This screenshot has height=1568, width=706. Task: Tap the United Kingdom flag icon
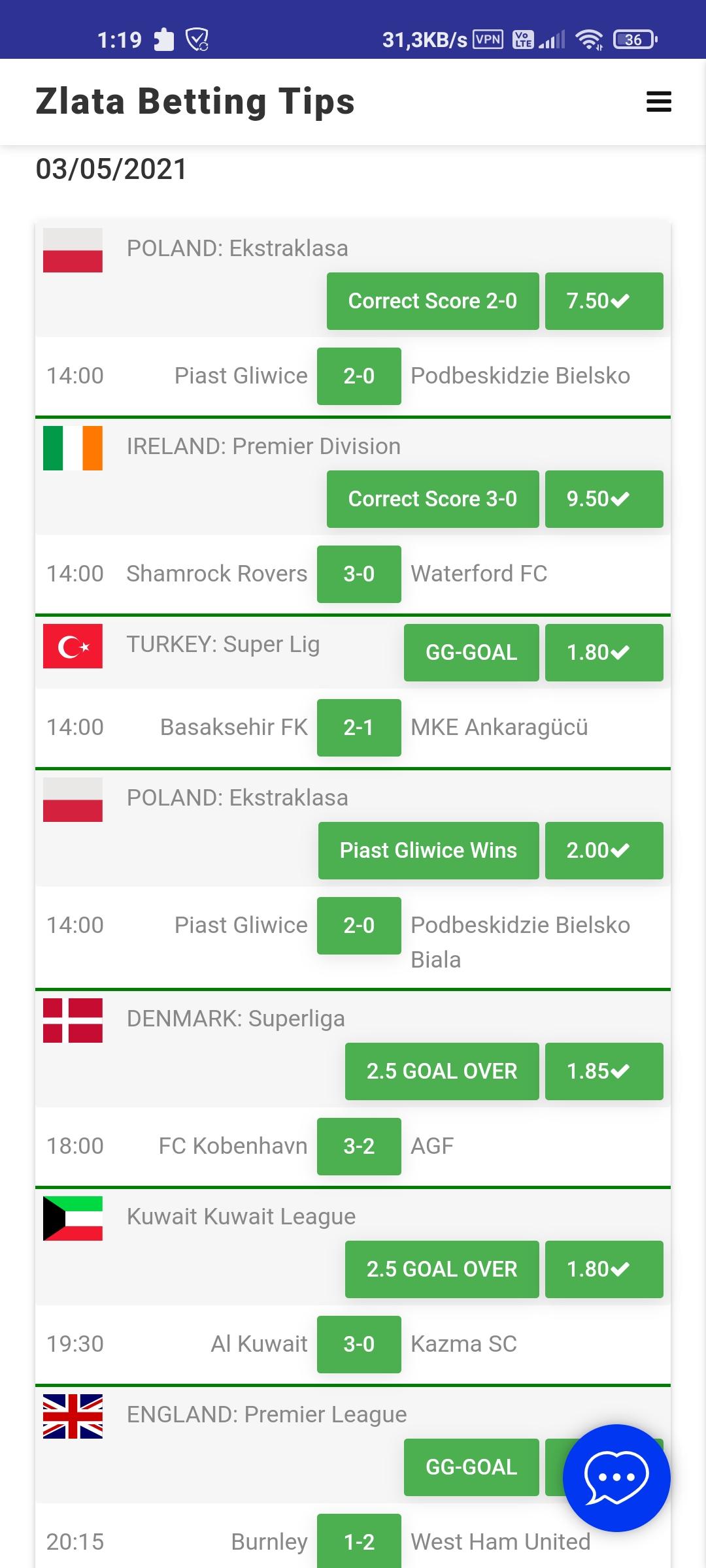[73, 1416]
